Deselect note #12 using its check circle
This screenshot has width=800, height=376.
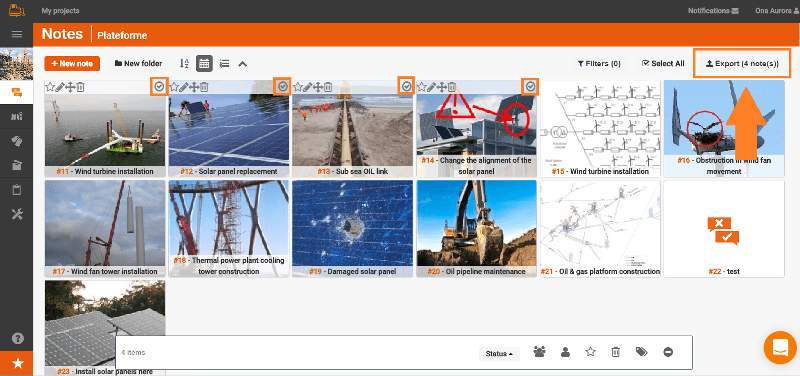[283, 87]
